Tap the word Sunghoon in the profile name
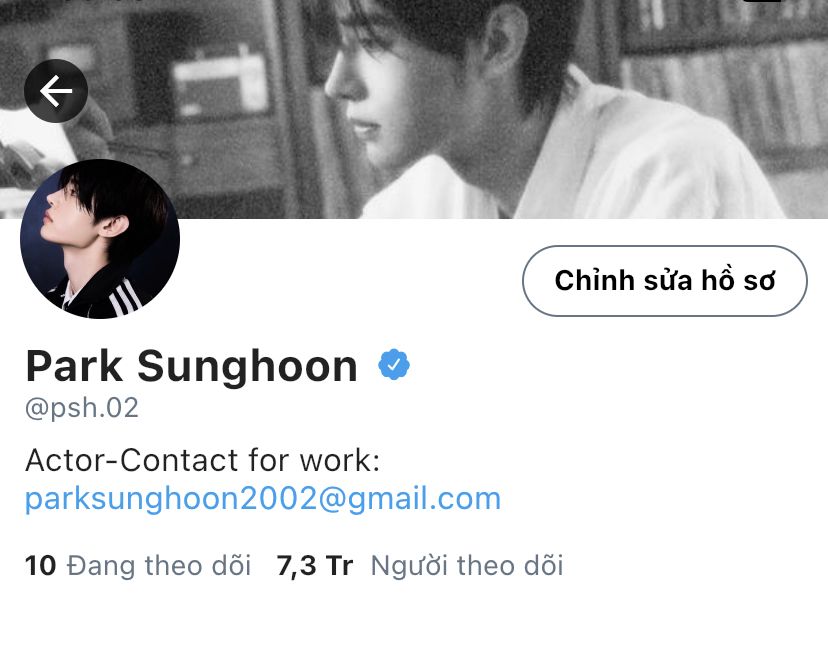Image resolution: width=828 pixels, height=647 pixels. (248, 366)
